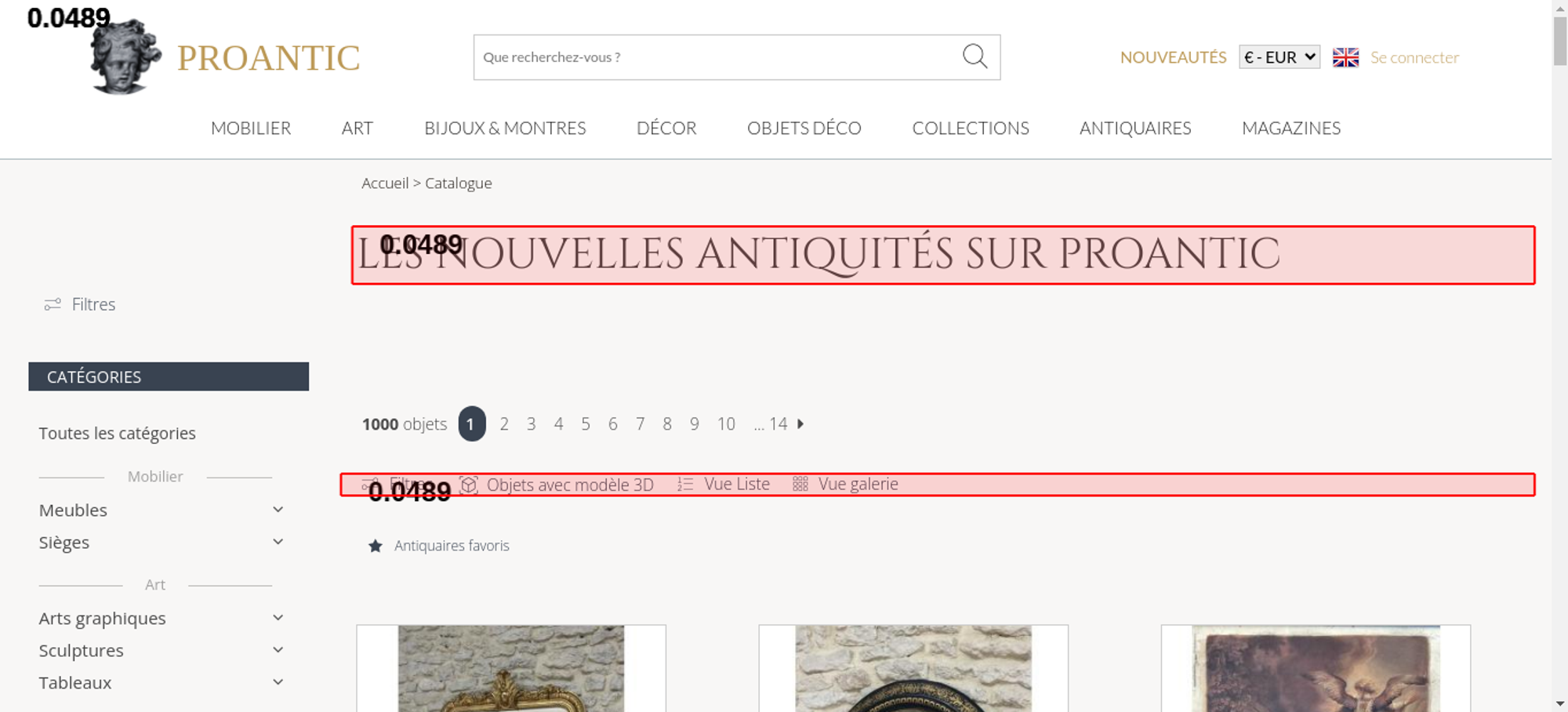Viewport: 1568px width, 712px height.
Task: Click the next page arrow in pagination
Action: pyautogui.click(x=800, y=424)
